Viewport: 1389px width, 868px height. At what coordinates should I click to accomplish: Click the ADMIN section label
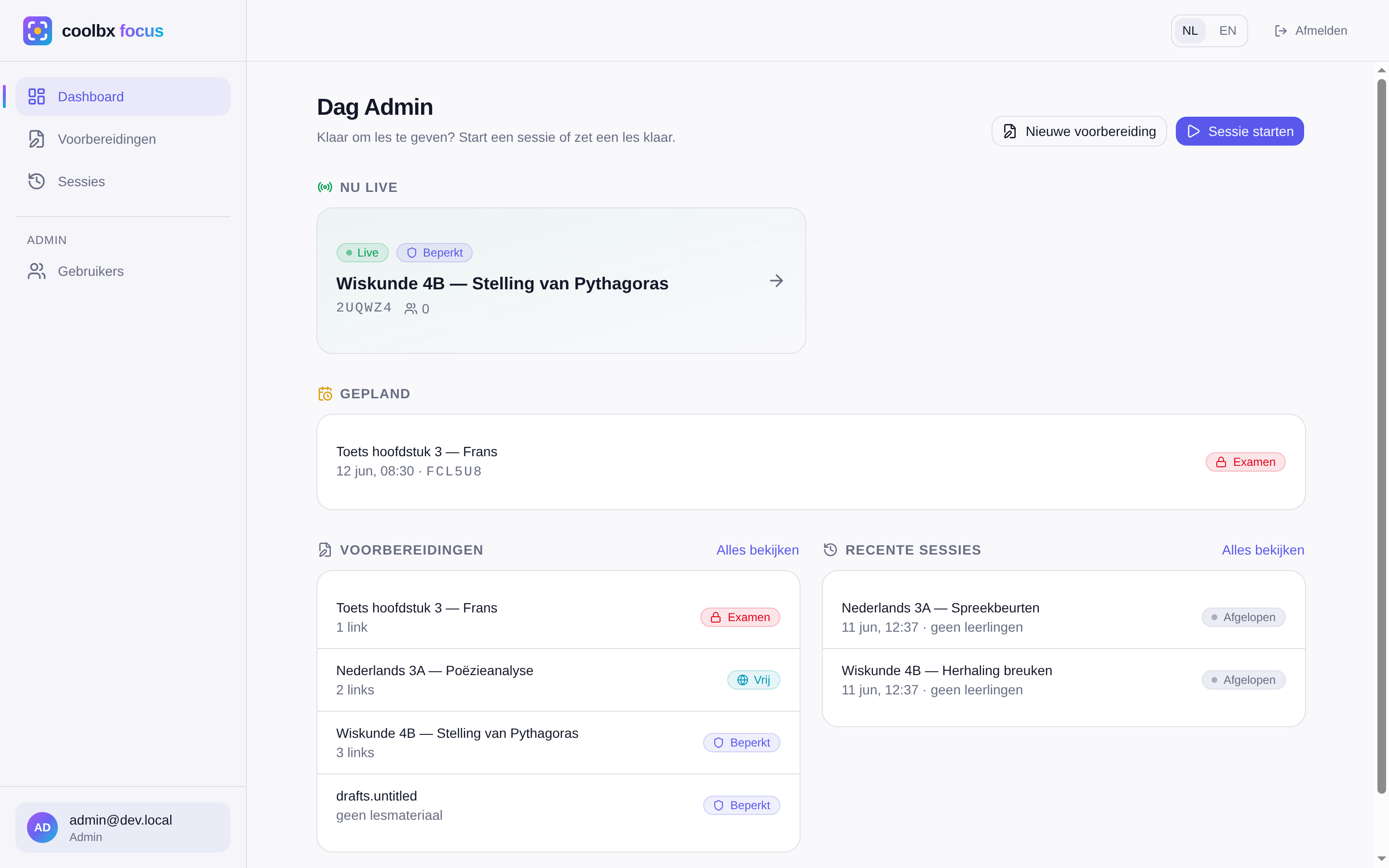tap(47, 240)
